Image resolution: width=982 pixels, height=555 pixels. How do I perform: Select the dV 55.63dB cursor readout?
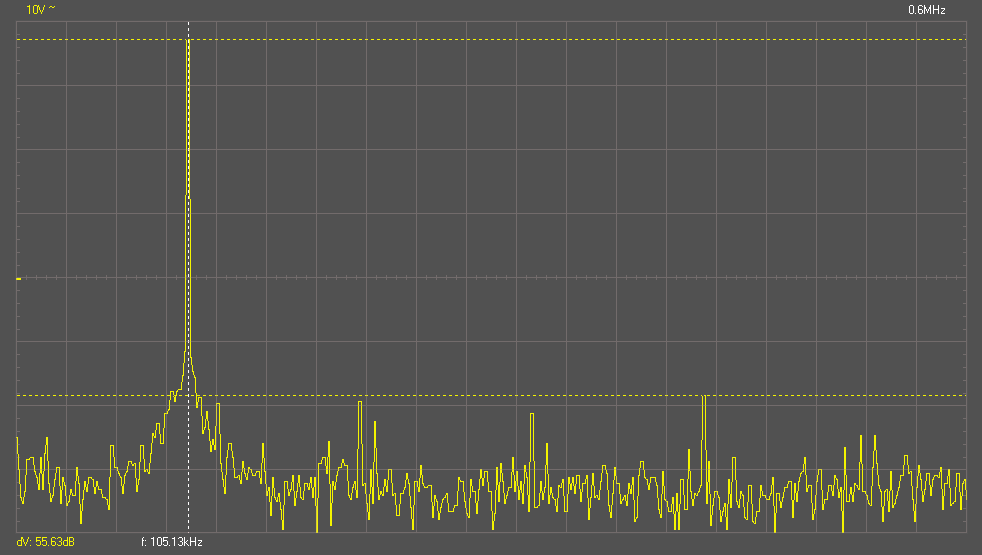(46, 542)
